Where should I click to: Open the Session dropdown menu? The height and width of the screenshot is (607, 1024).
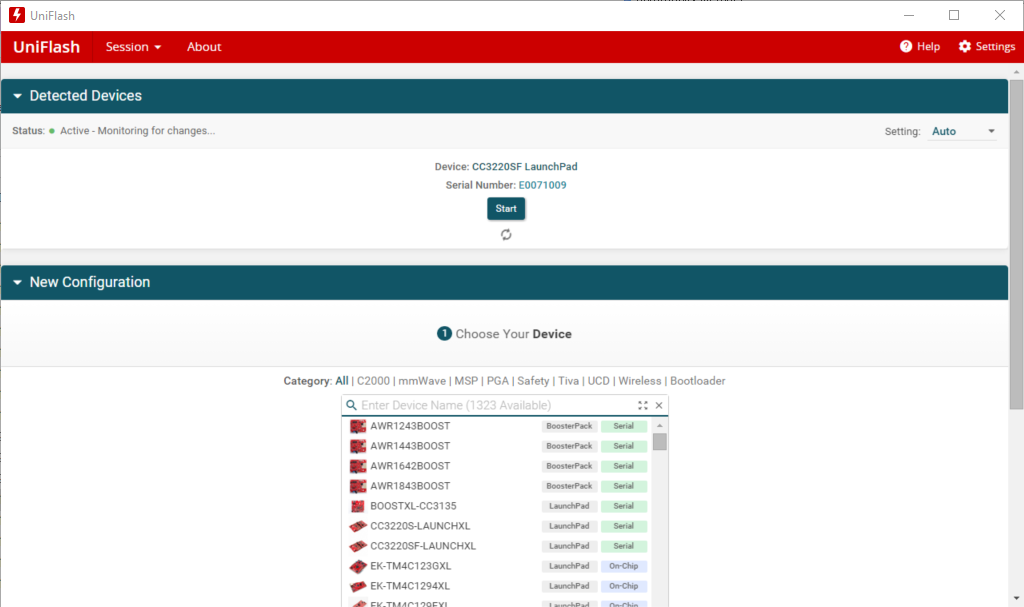[133, 47]
